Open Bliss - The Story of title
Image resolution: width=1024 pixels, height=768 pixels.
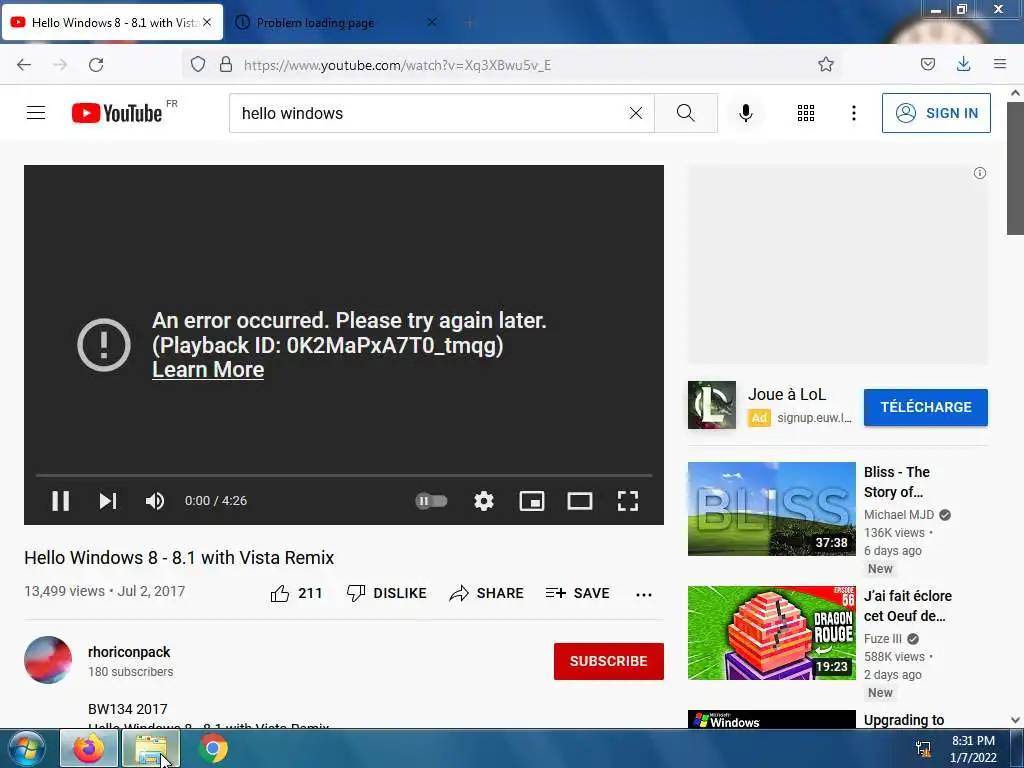coord(897,482)
